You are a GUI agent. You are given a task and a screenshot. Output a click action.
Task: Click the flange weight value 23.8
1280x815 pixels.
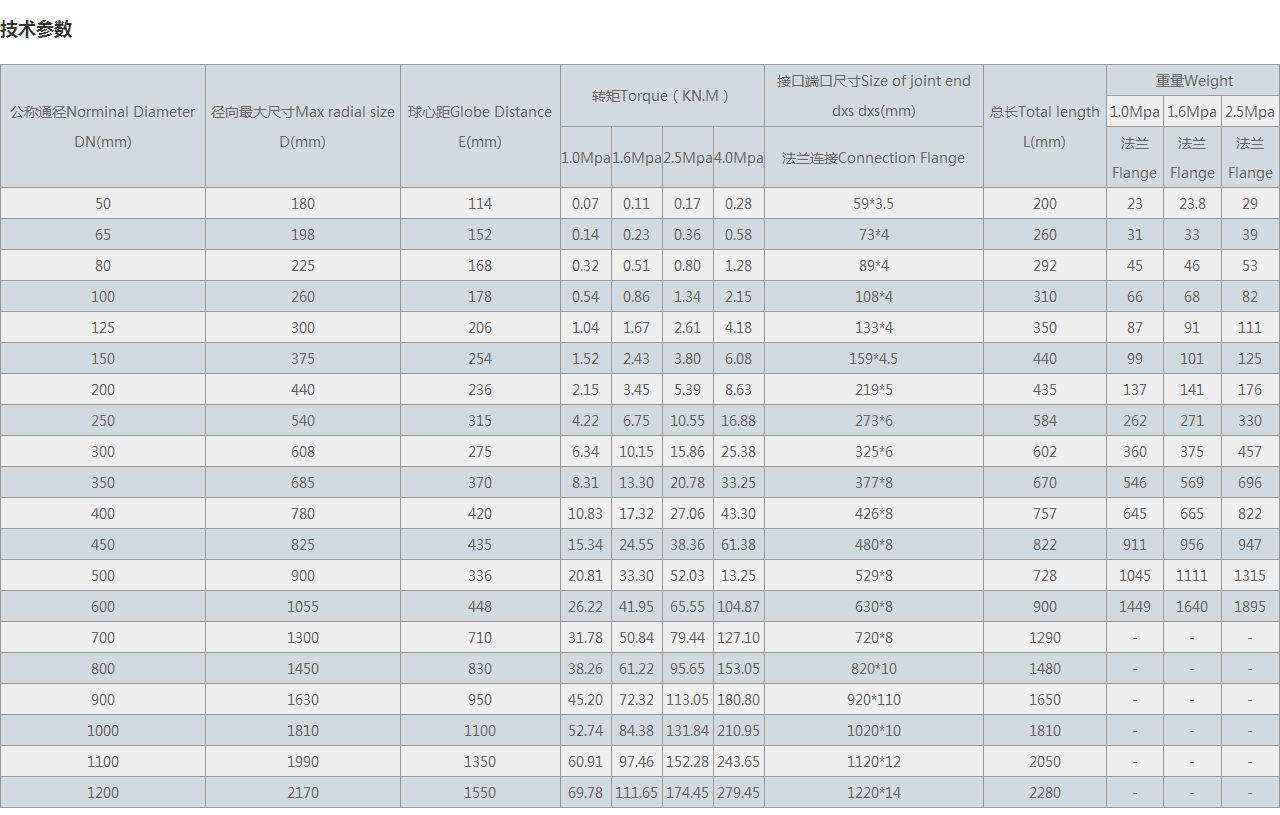[1192, 204]
